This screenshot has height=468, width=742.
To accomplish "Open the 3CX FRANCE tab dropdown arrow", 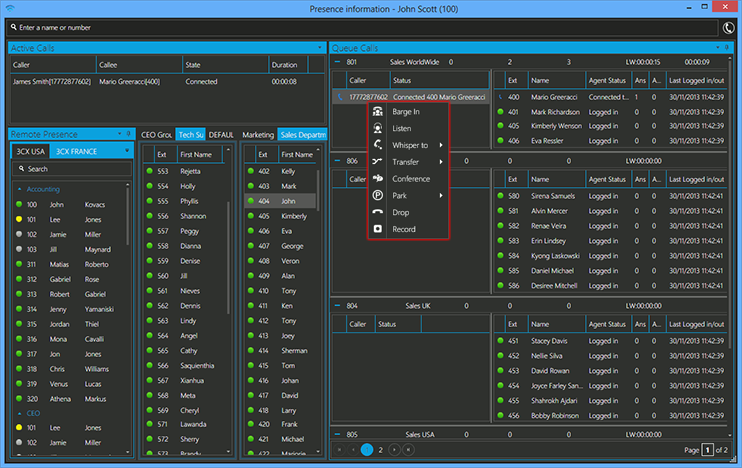I will tap(127, 151).
